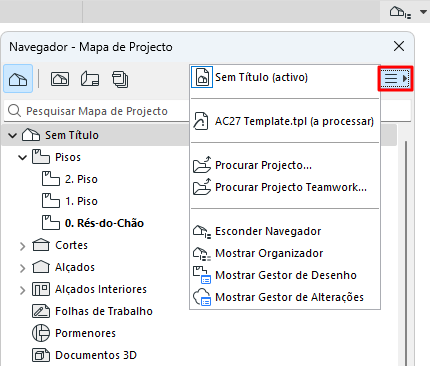Click the Folhas de Trabalho worksheet icon

41,311
